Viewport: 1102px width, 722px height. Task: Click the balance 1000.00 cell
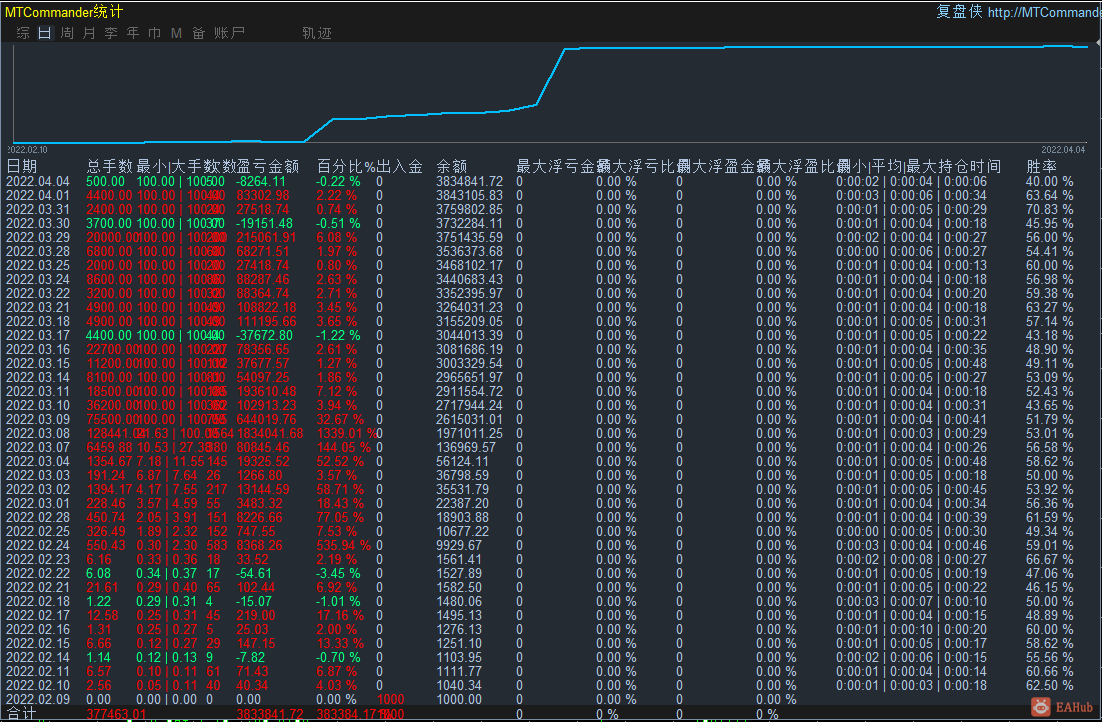click(x=459, y=700)
